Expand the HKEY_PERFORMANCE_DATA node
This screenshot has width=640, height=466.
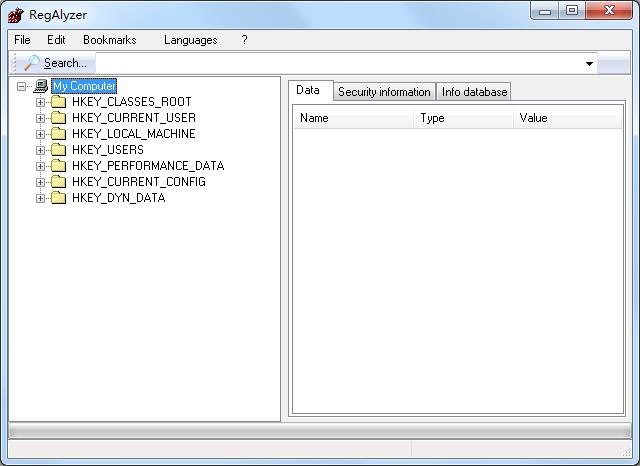click(40, 166)
